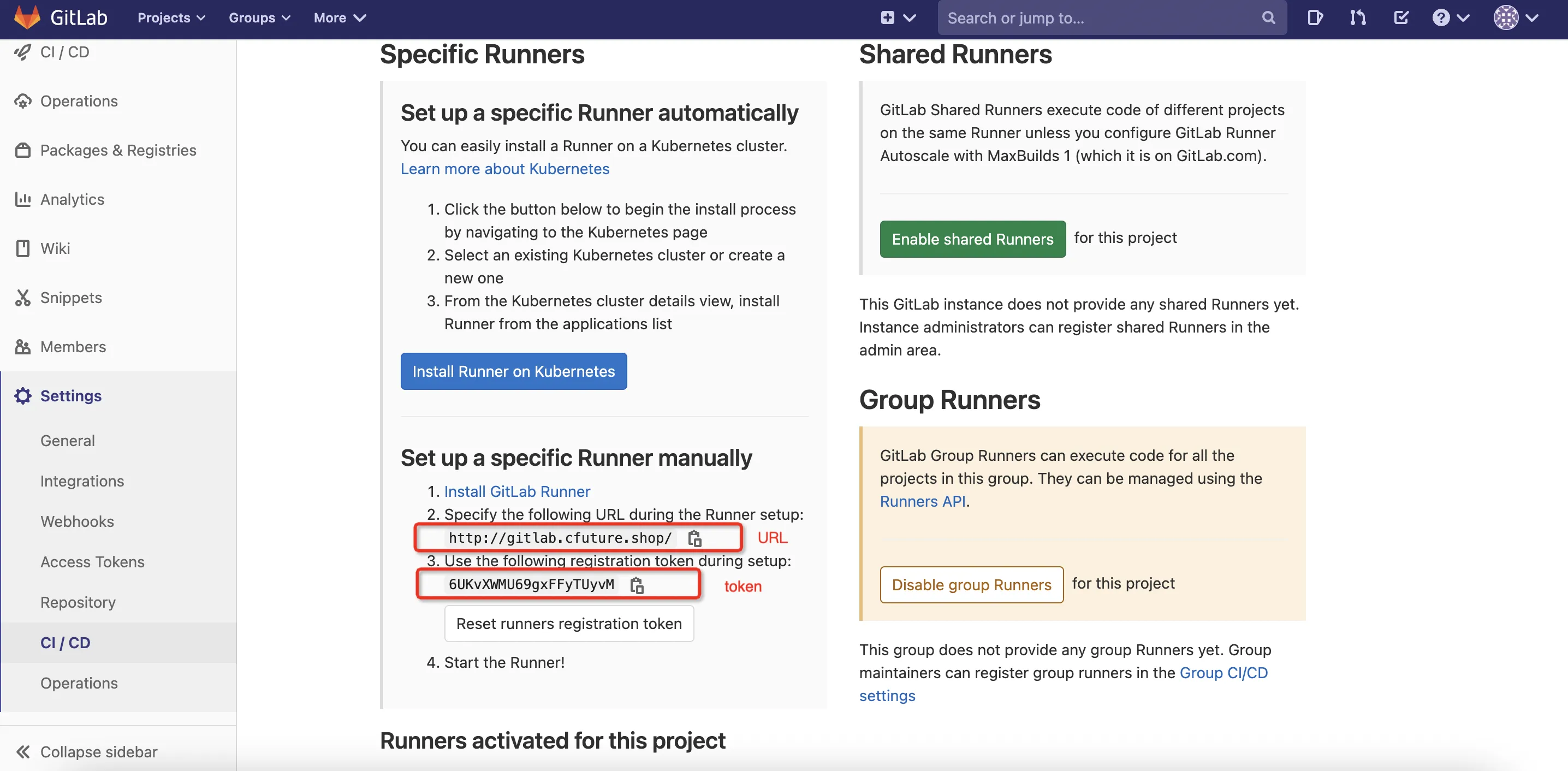Click the Members people icon

coord(22,347)
